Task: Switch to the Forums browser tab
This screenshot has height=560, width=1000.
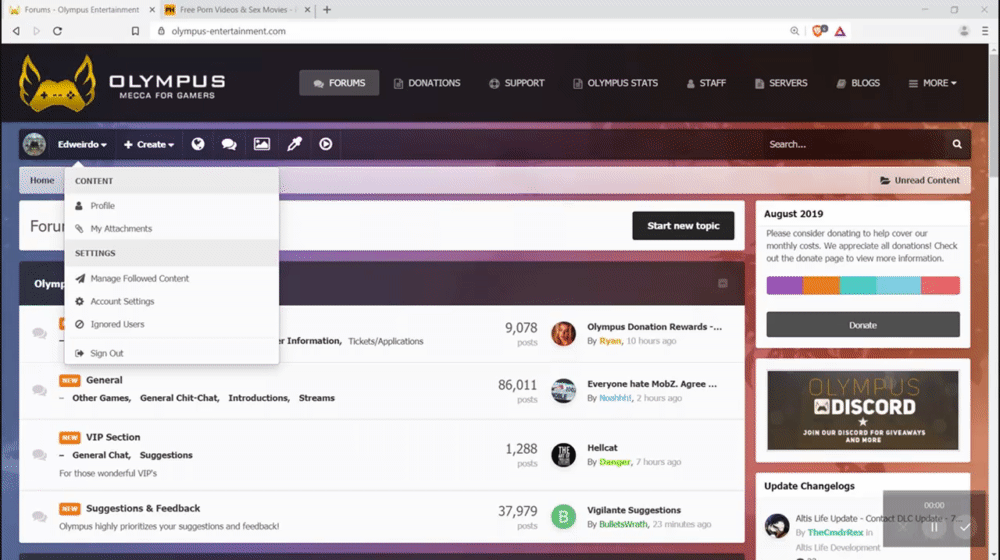Action: [81, 10]
